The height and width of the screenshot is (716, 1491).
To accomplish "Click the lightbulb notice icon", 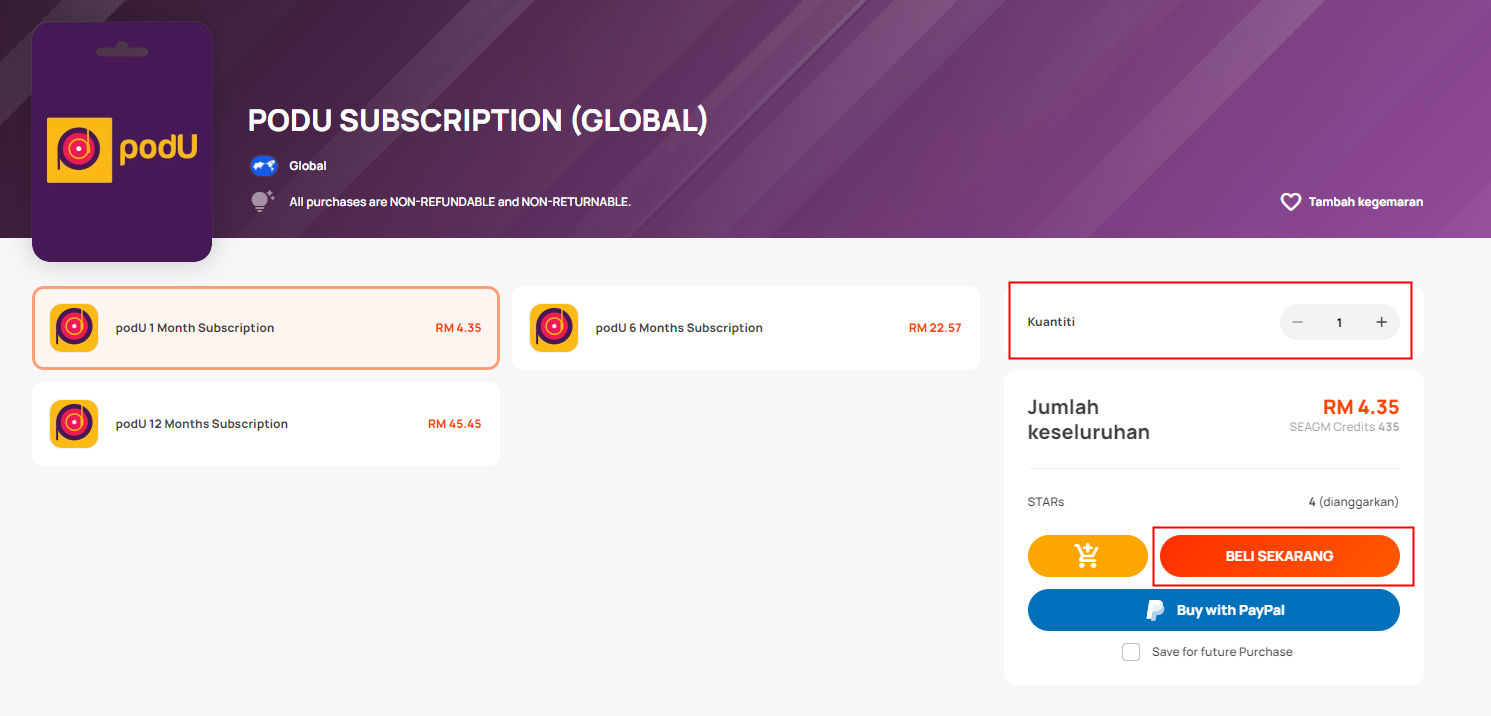I will pos(262,201).
